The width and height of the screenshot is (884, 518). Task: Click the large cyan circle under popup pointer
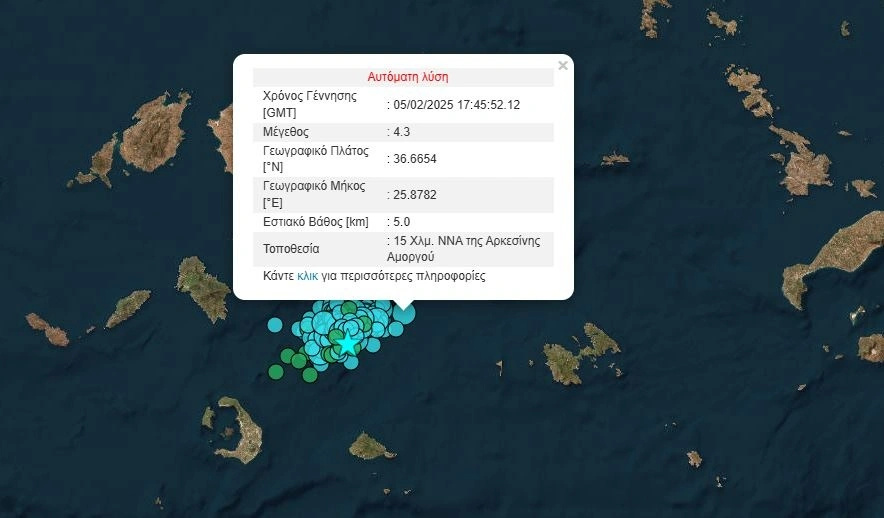coord(403,313)
